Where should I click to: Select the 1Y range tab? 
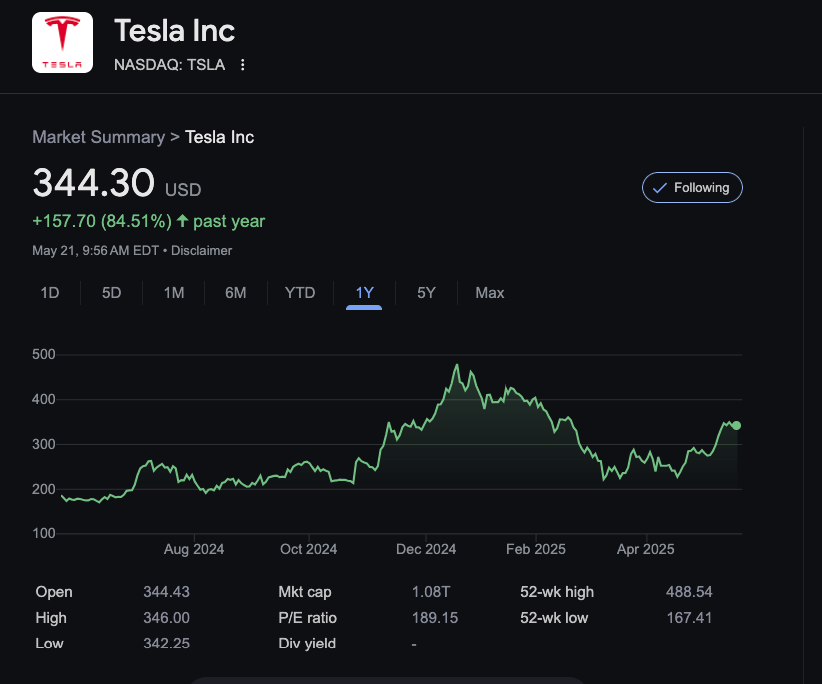364,292
